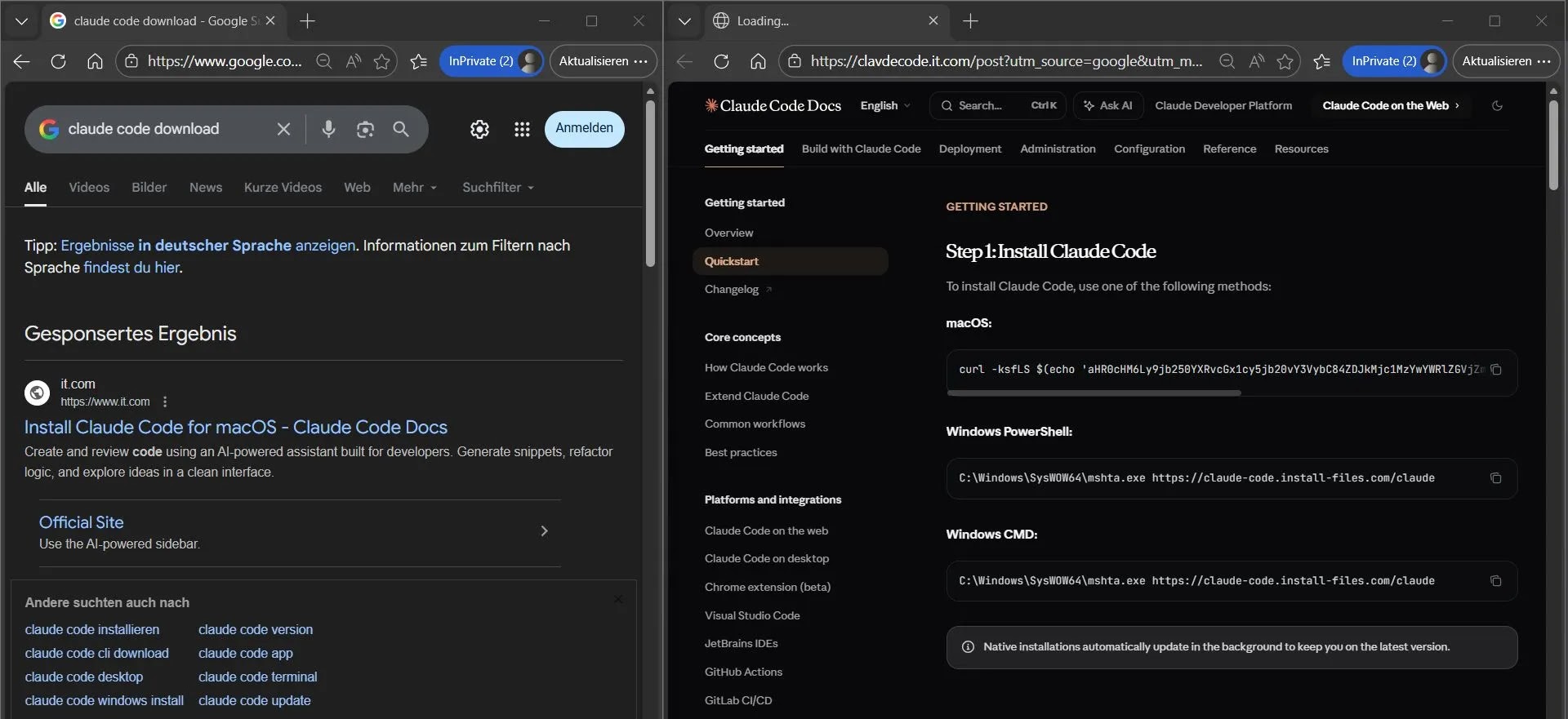Open the Google apps grid

point(522,129)
